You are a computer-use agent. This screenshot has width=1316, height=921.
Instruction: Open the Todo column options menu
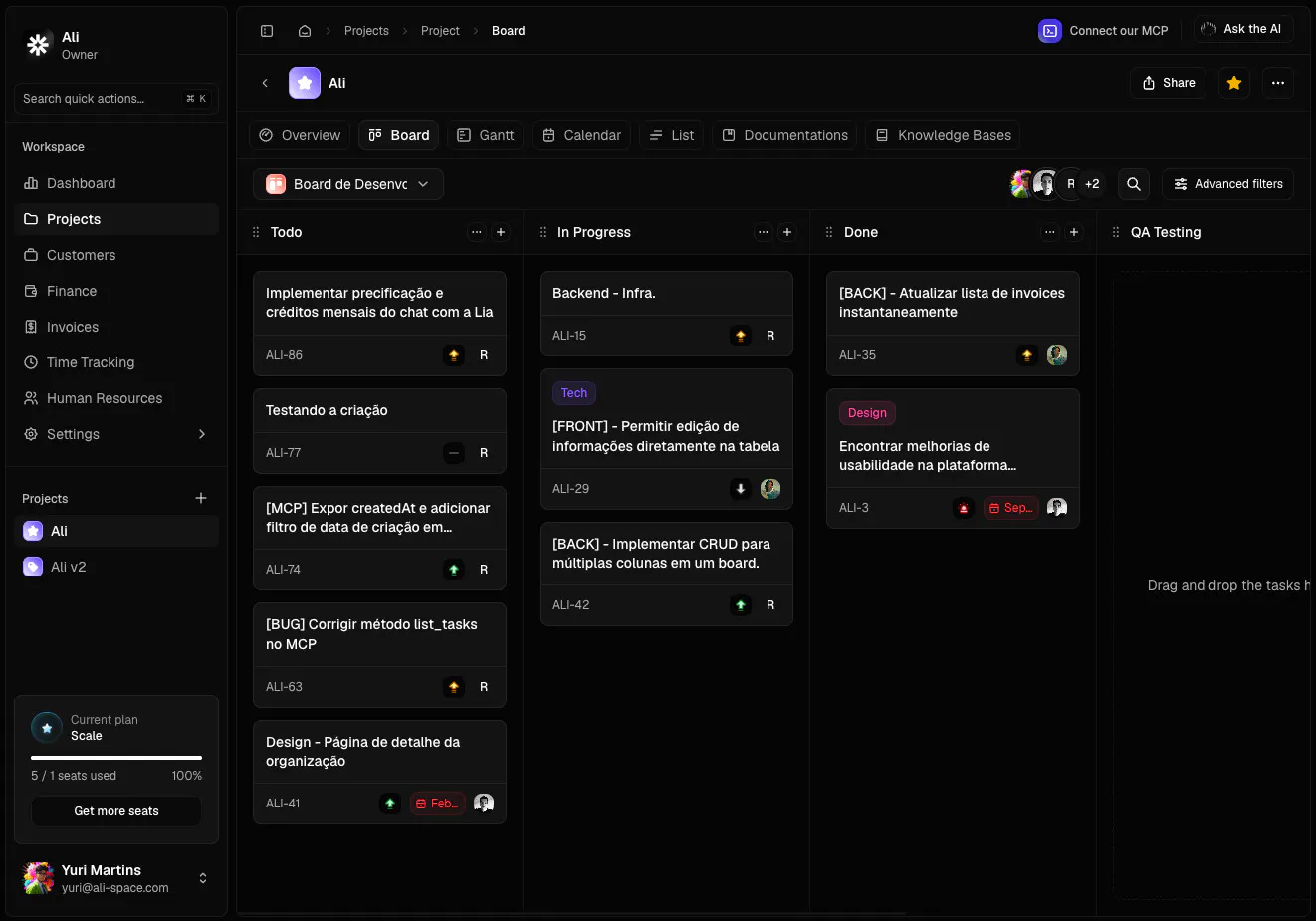[x=477, y=232]
